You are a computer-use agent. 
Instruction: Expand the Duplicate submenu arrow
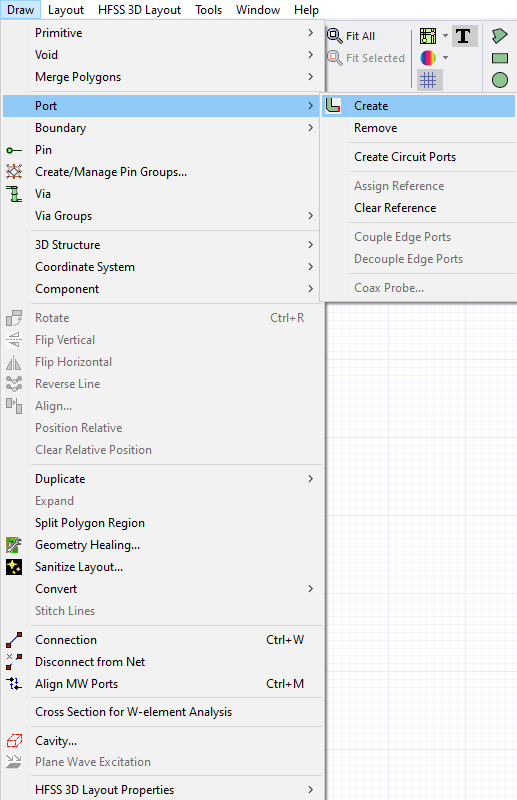(x=310, y=479)
